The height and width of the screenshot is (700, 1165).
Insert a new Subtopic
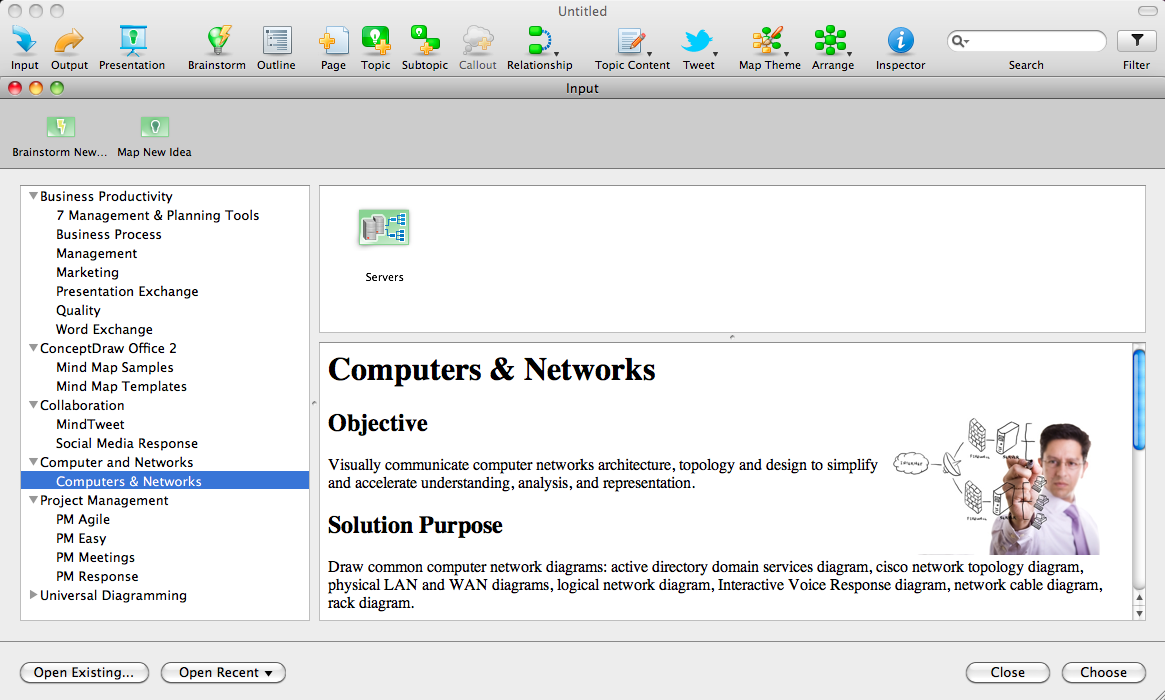[425, 41]
